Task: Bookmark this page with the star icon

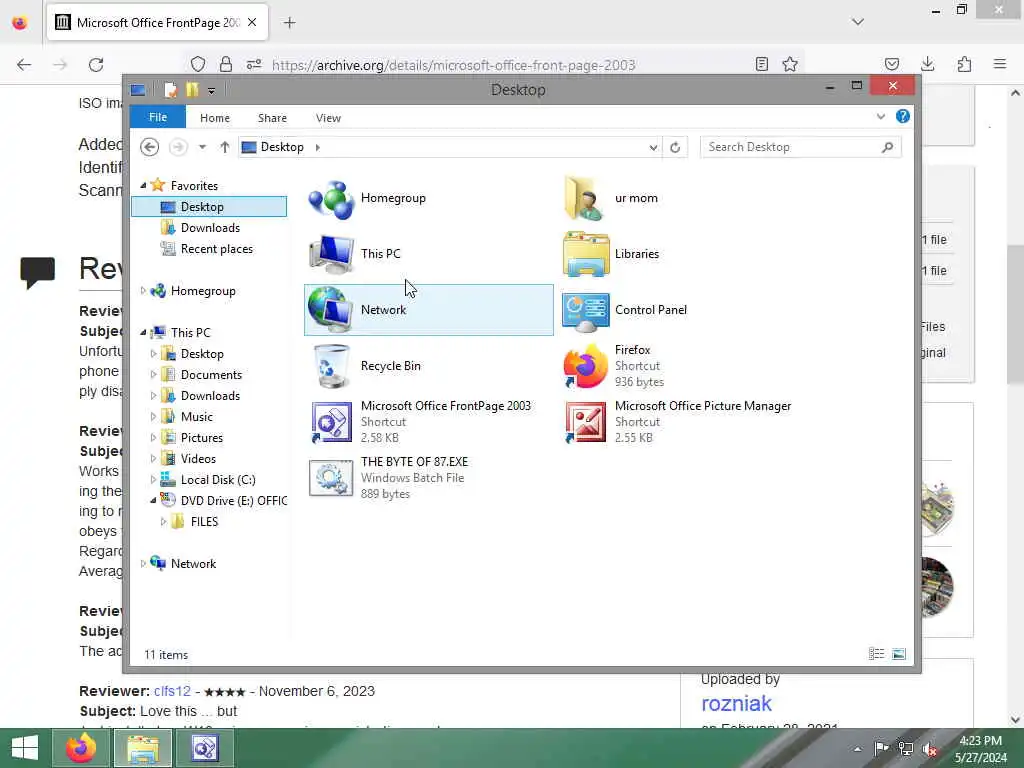Action: tap(790, 64)
